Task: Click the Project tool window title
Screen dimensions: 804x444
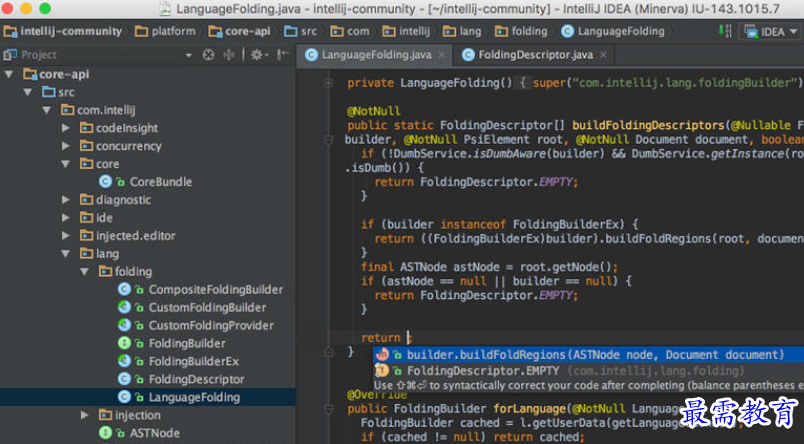Action: pos(38,55)
